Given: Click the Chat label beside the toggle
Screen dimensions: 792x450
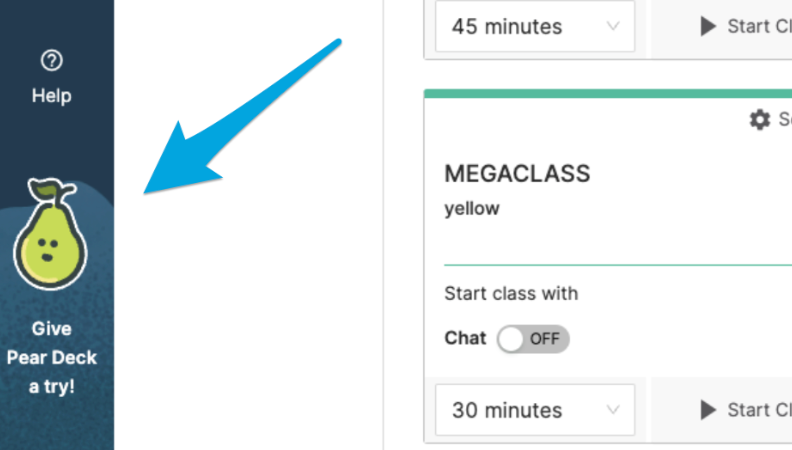Looking at the screenshot, I should (x=465, y=338).
